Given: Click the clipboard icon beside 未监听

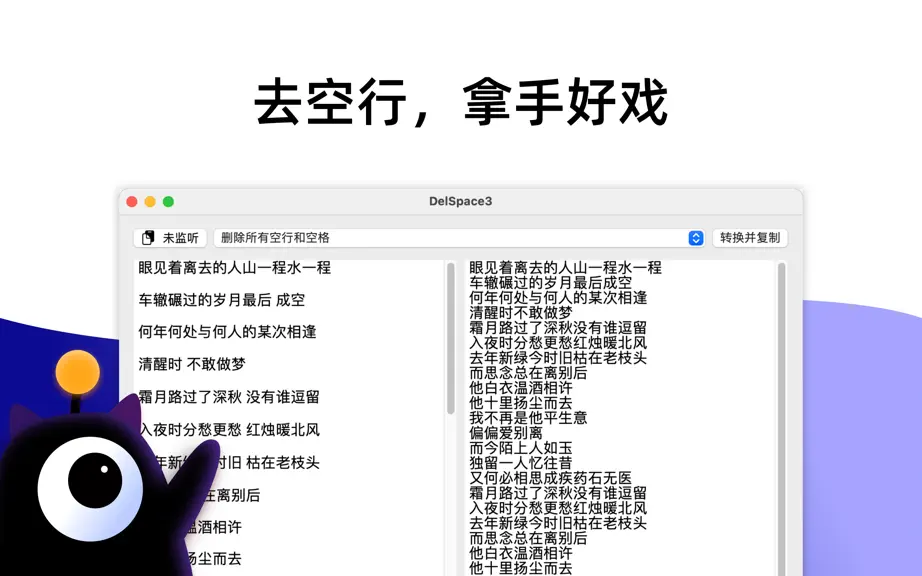Looking at the screenshot, I should [148, 237].
